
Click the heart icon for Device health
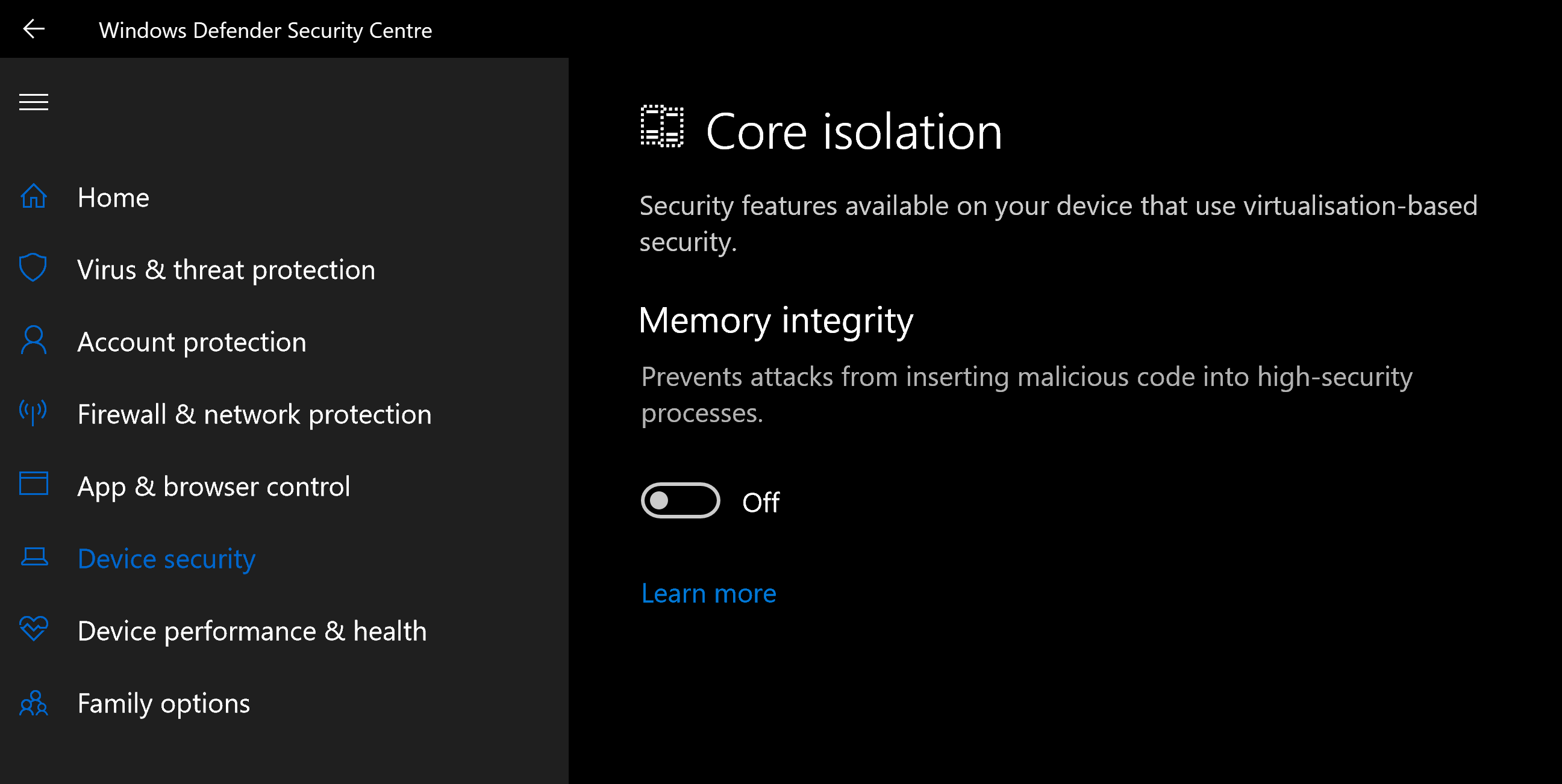33,629
